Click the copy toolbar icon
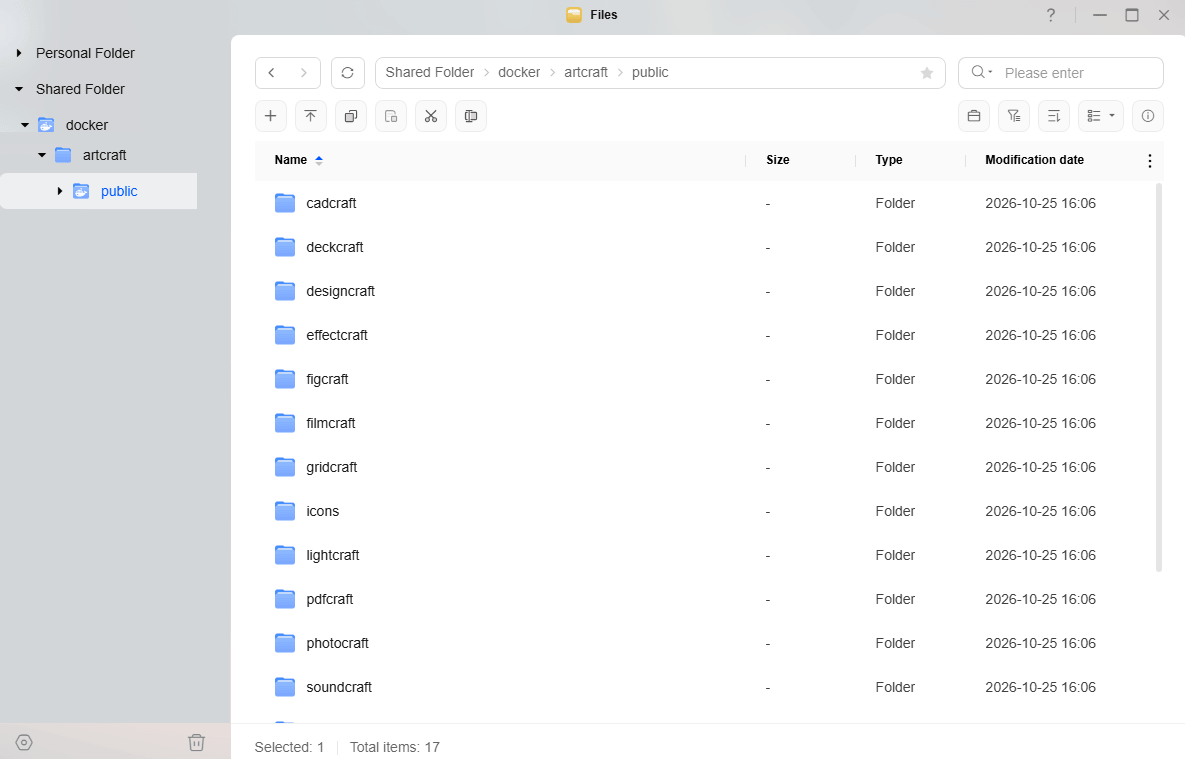This screenshot has width=1185, height=759. tap(351, 116)
